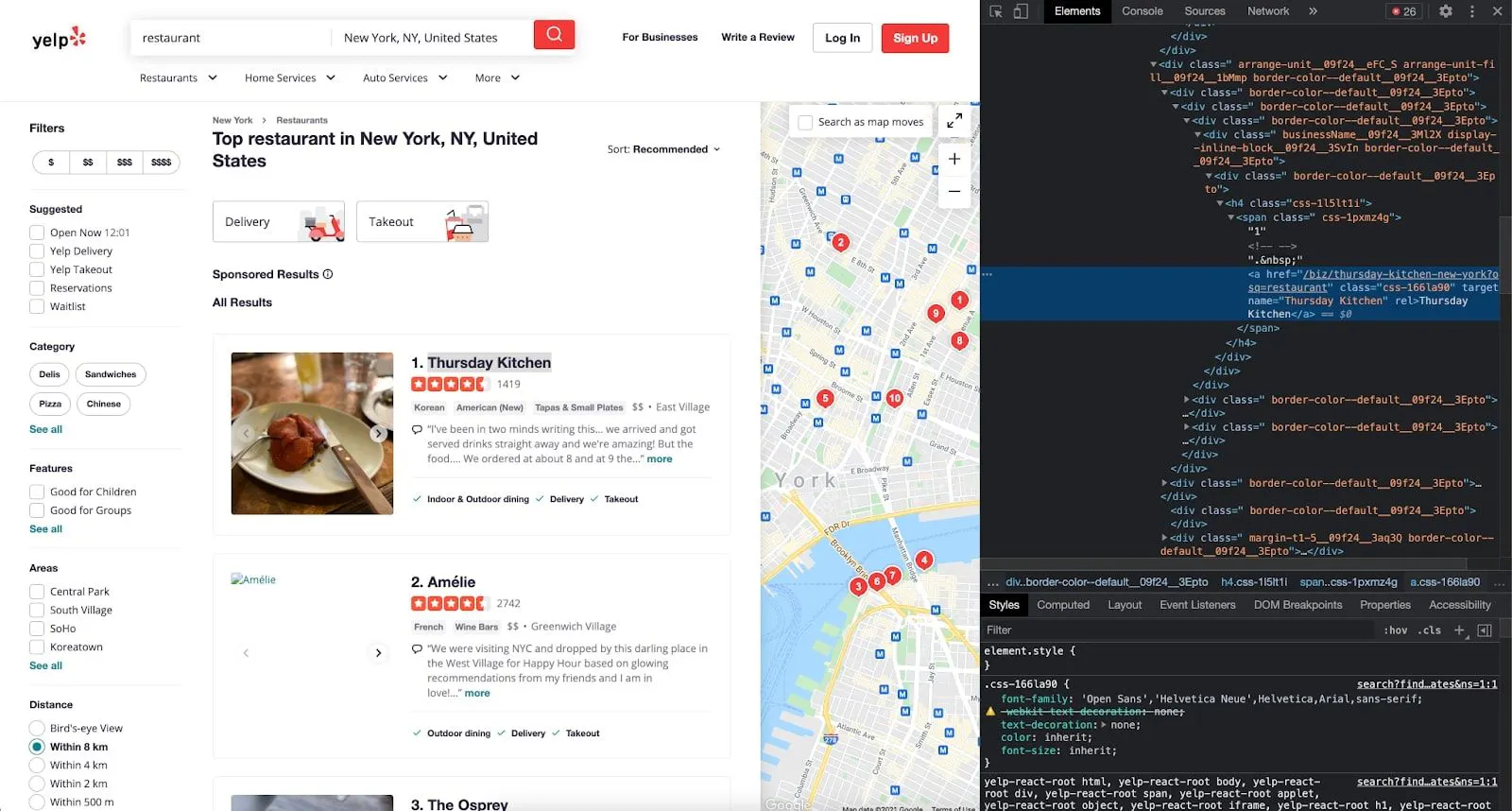Open Write a Review link
This screenshot has height=811, width=1512.
pyautogui.click(x=758, y=37)
